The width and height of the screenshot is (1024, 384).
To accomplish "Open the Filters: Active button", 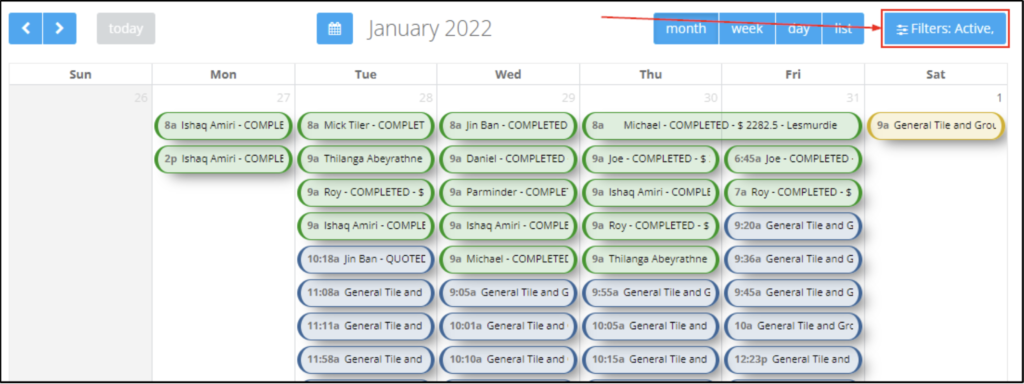I will [946, 29].
